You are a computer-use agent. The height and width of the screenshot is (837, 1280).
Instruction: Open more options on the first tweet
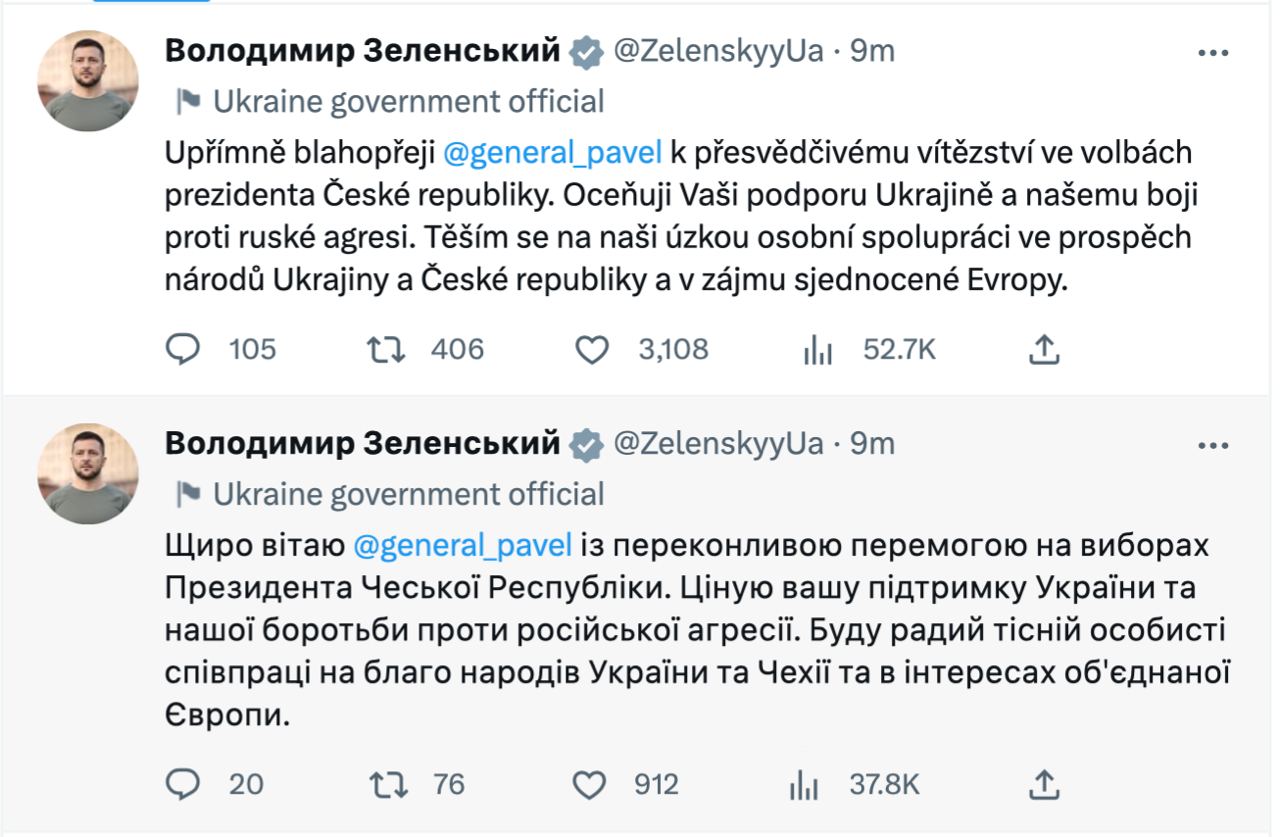tap(1213, 53)
